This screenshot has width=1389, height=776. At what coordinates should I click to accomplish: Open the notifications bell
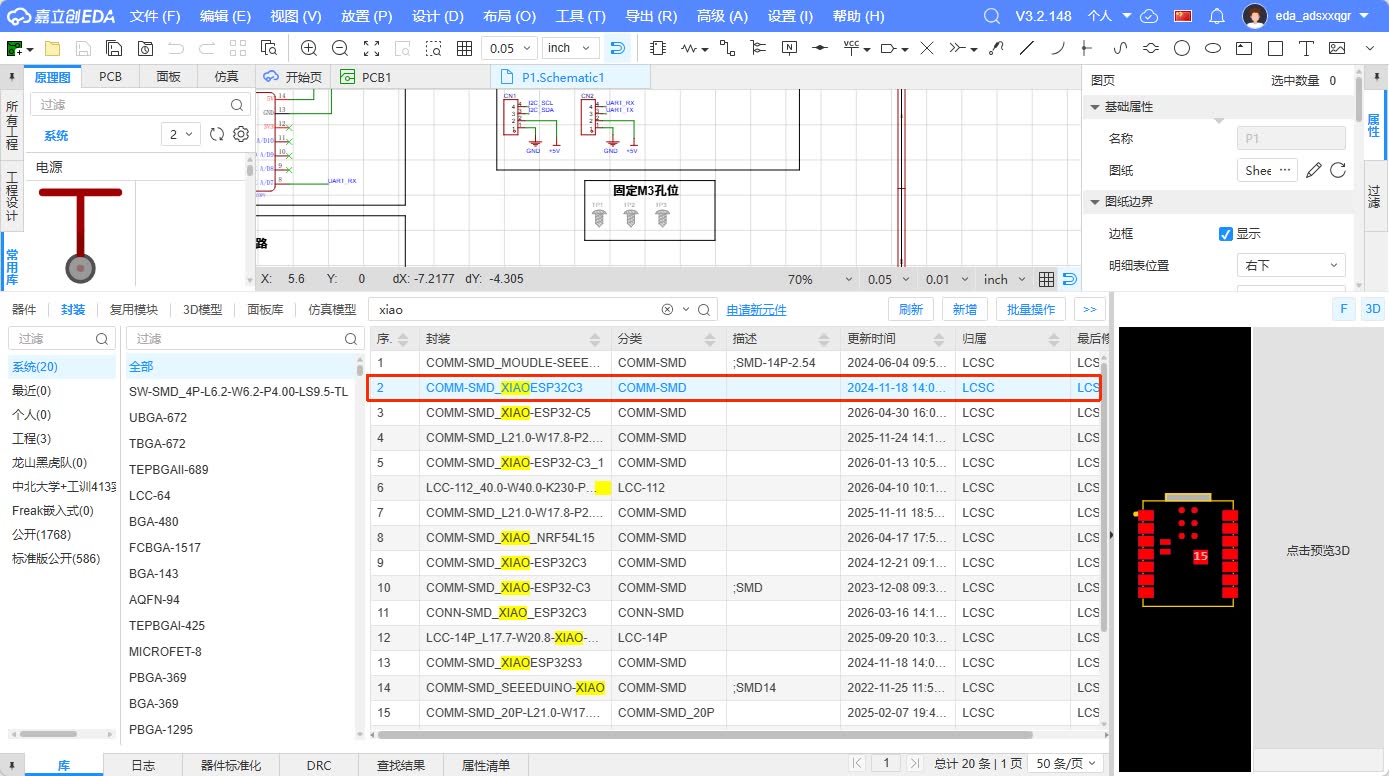[1217, 16]
